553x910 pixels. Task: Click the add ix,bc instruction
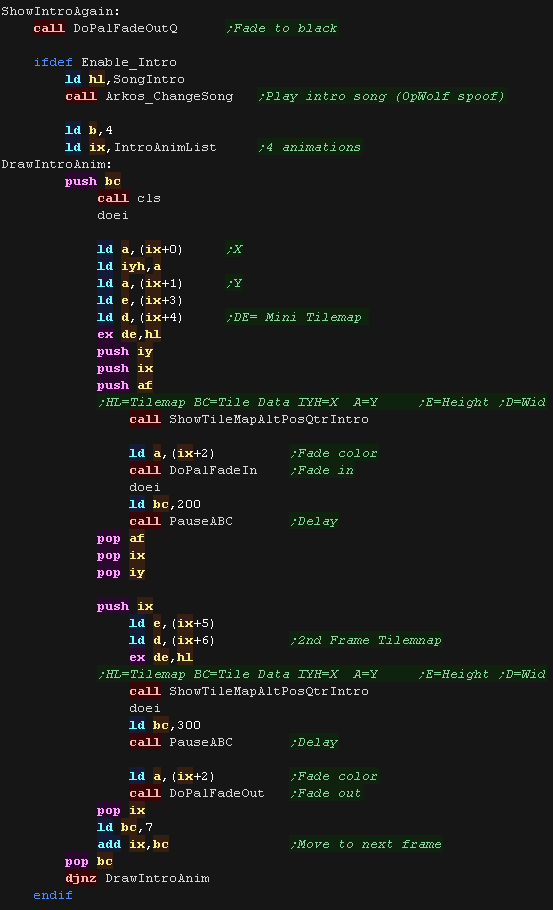click(x=133, y=844)
